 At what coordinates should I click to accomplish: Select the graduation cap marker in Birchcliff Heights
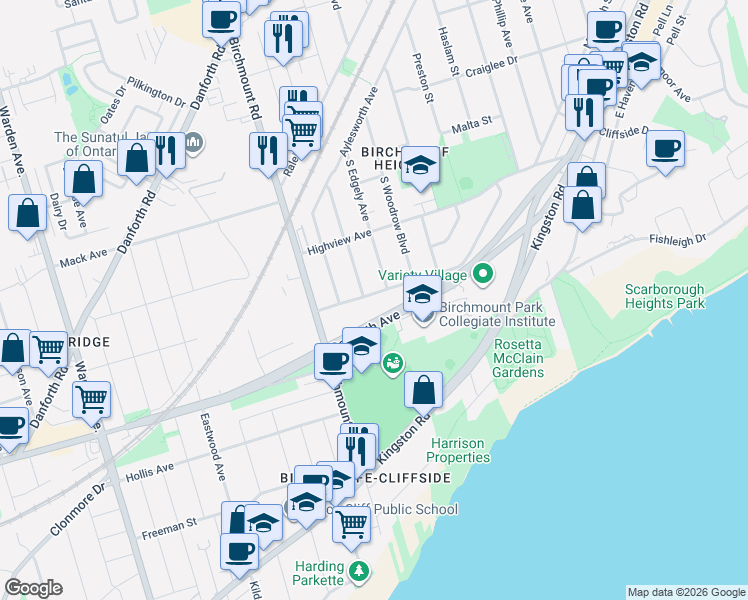coord(420,166)
